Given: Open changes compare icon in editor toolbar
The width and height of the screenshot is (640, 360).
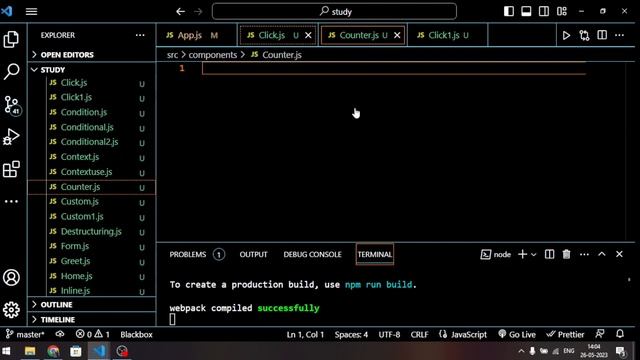Looking at the screenshot, I should [x=584, y=36].
